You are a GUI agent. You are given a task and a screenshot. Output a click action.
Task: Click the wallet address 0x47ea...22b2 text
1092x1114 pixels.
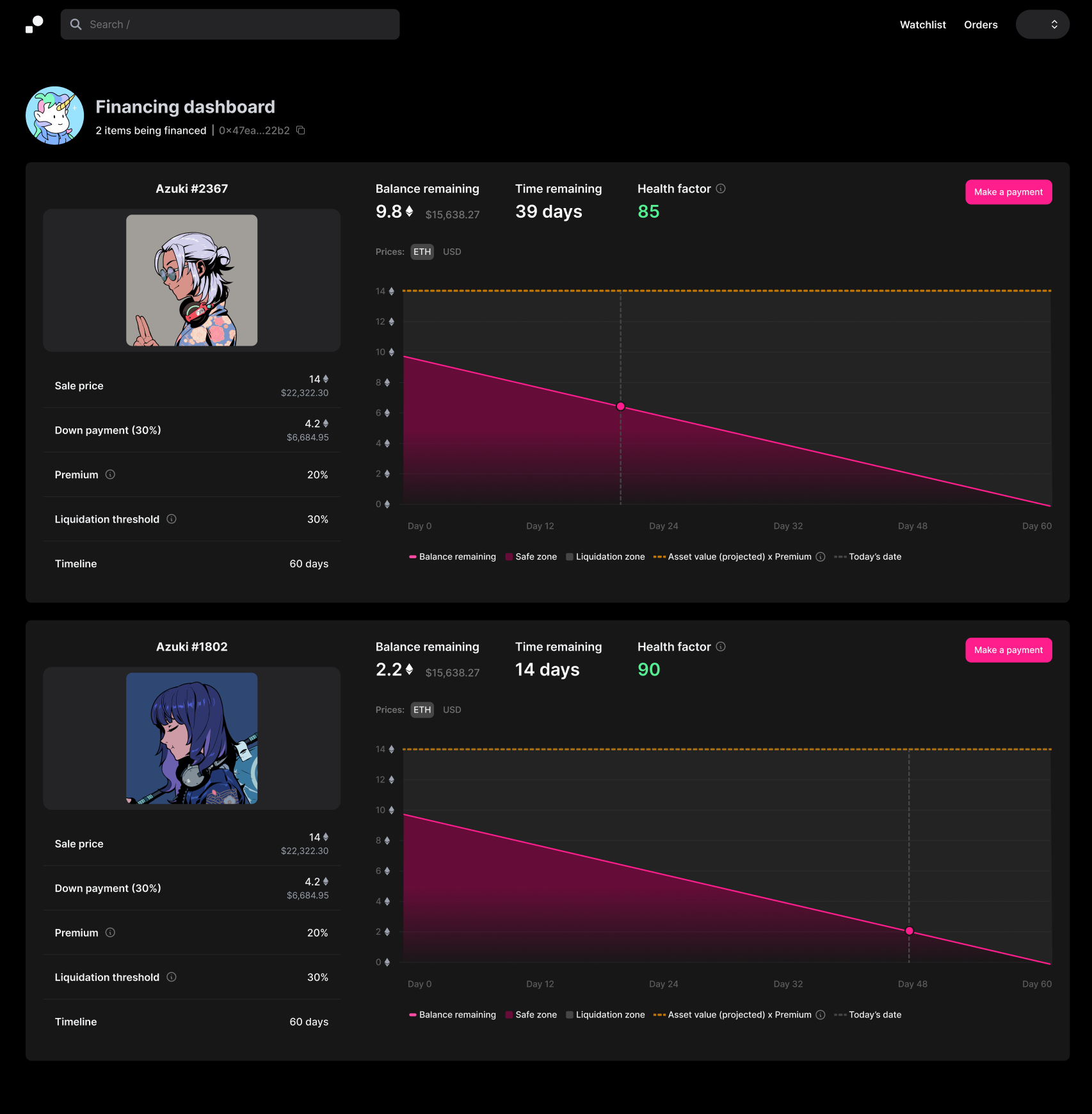[x=254, y=131]
